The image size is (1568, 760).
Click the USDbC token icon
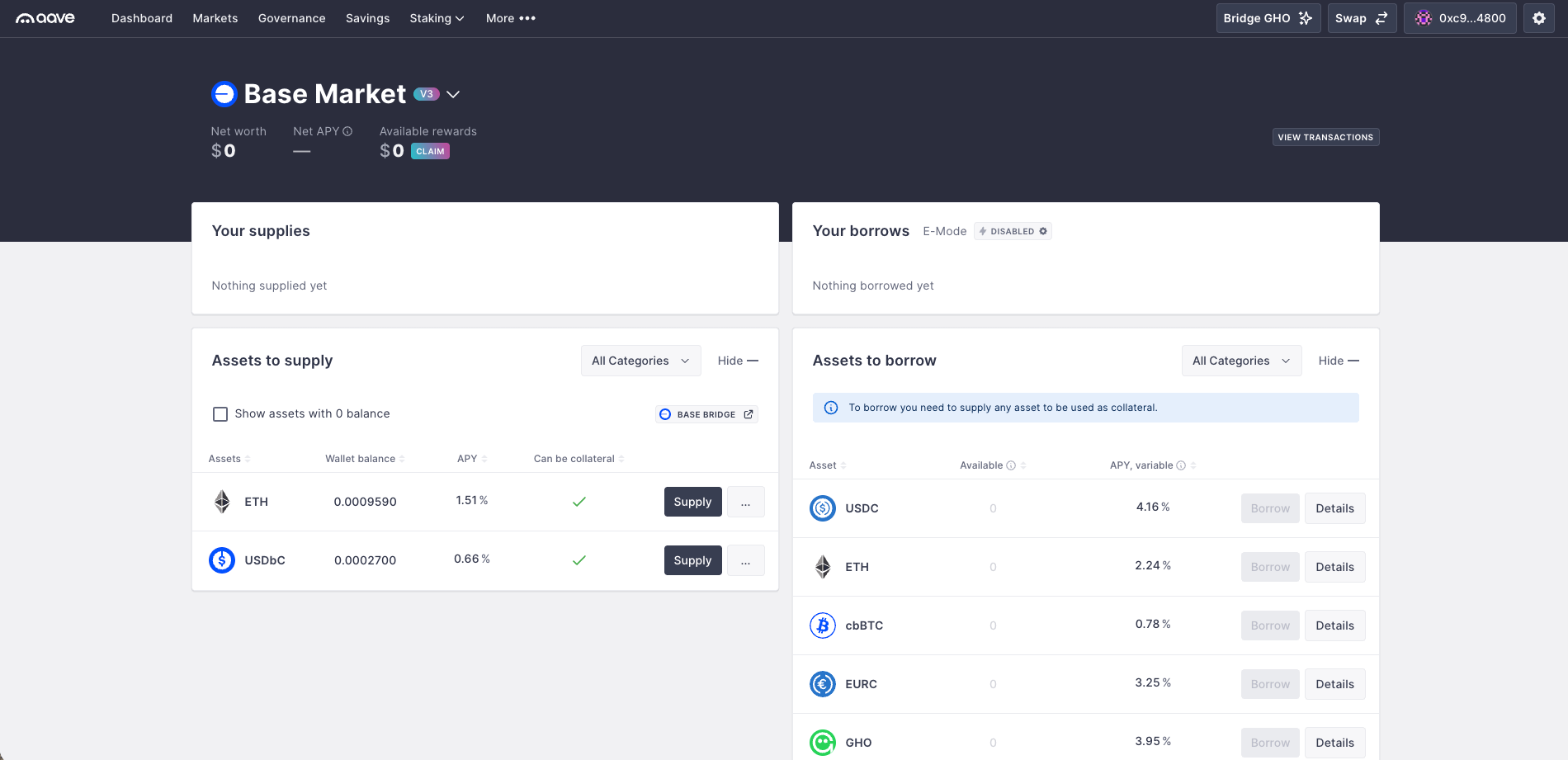click(x=222, y=560)
